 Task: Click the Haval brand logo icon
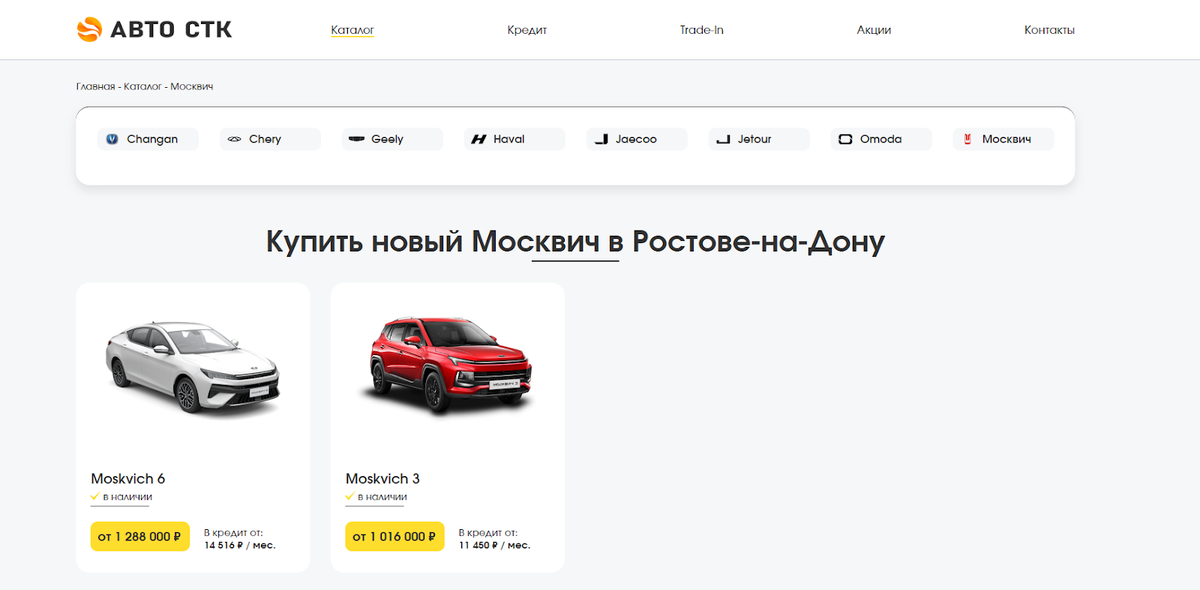pyautogui.click(x=479, y=139)
